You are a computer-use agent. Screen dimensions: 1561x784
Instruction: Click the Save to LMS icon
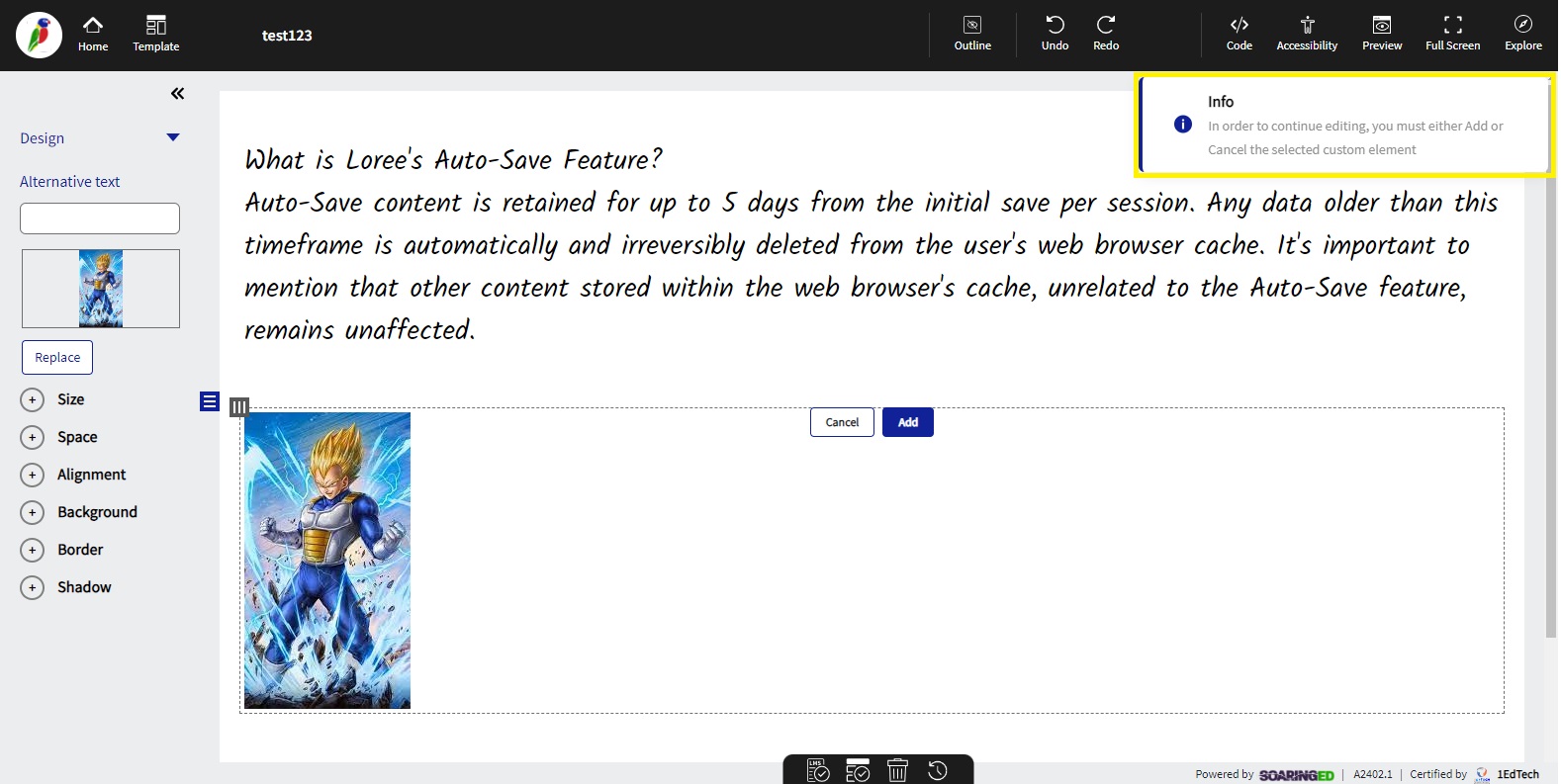[x=818, y=770]
